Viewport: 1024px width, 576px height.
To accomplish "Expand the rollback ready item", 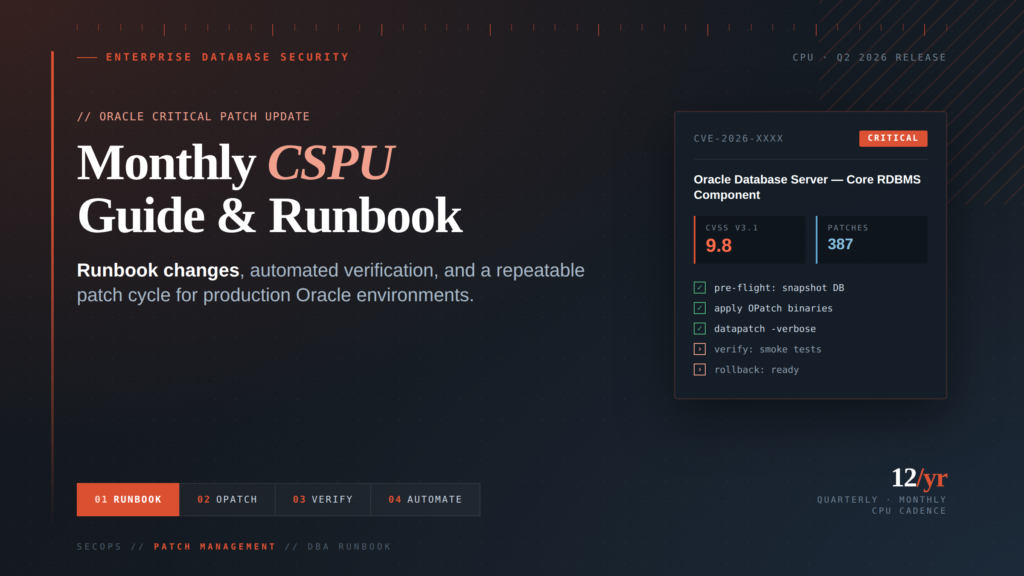I will click(x=699, y=370).
